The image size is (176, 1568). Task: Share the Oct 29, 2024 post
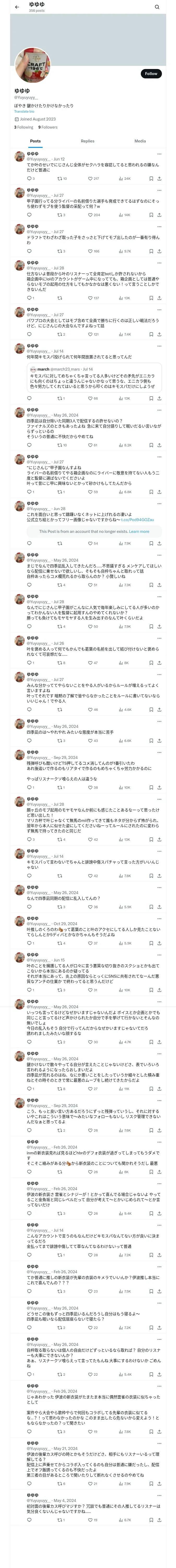(159, 943)
